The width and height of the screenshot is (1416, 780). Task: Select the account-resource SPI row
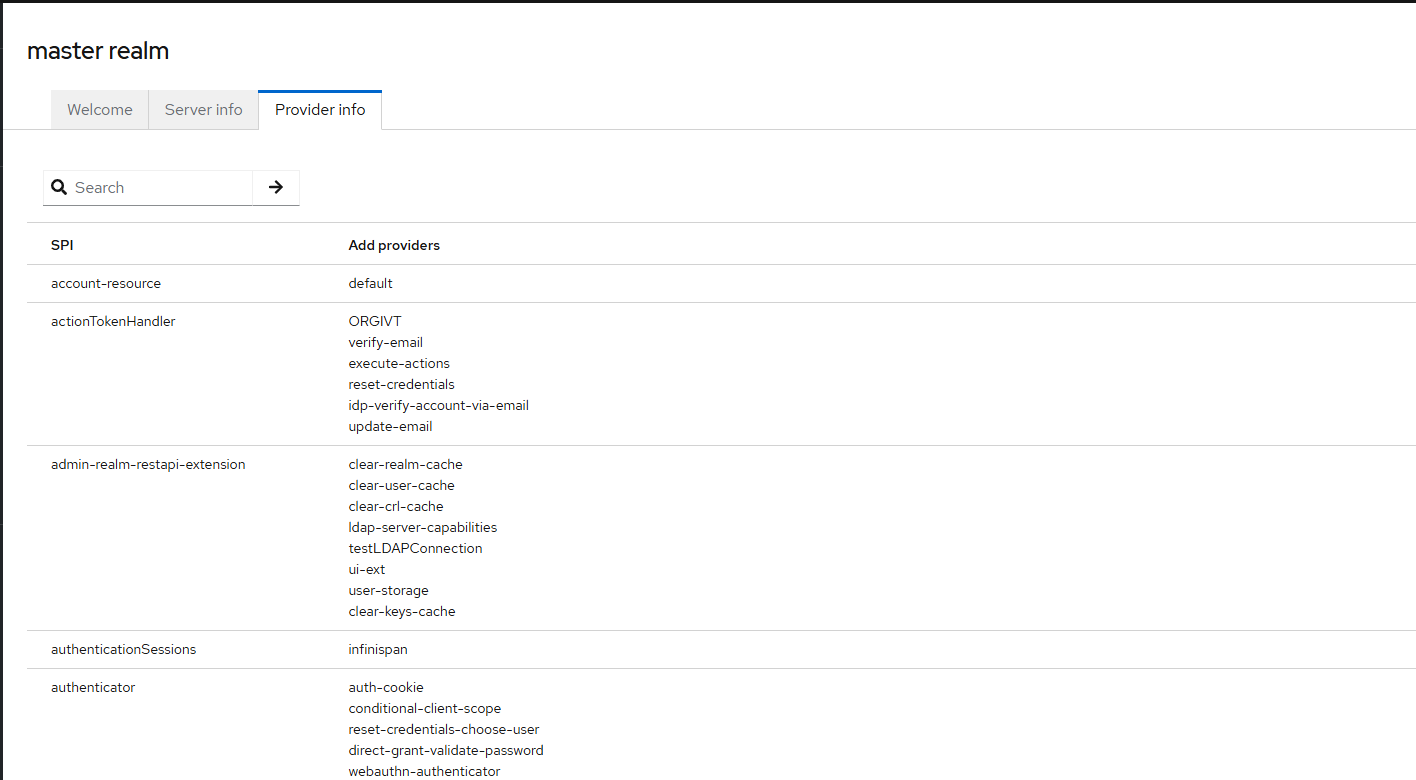pyautogui.click(x=106, y=283)
